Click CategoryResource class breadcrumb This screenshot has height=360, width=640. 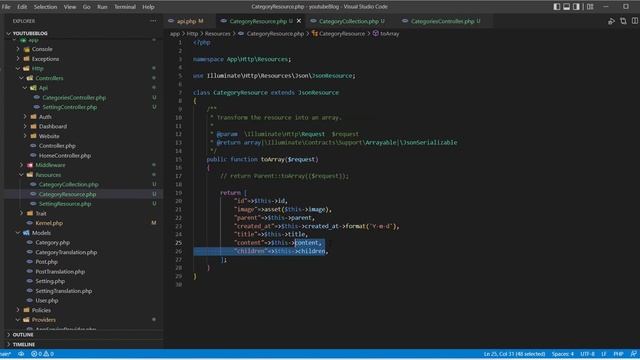pyautogui.click(x=342, y=34)
